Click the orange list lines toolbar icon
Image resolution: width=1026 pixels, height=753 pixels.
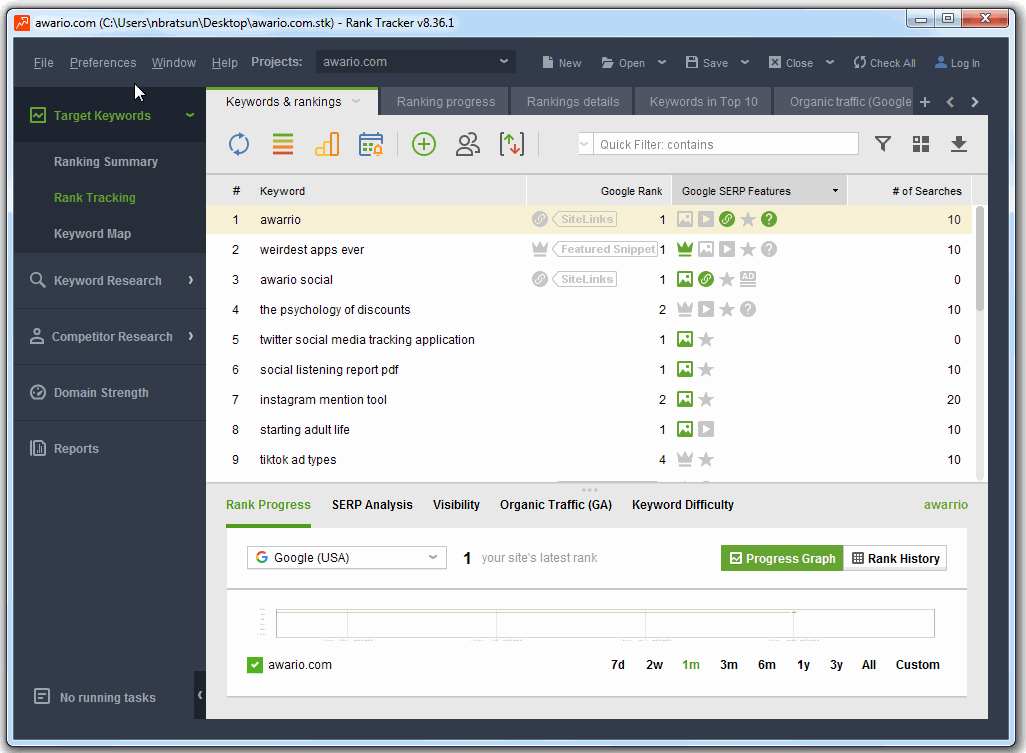(x=283, y=144)
